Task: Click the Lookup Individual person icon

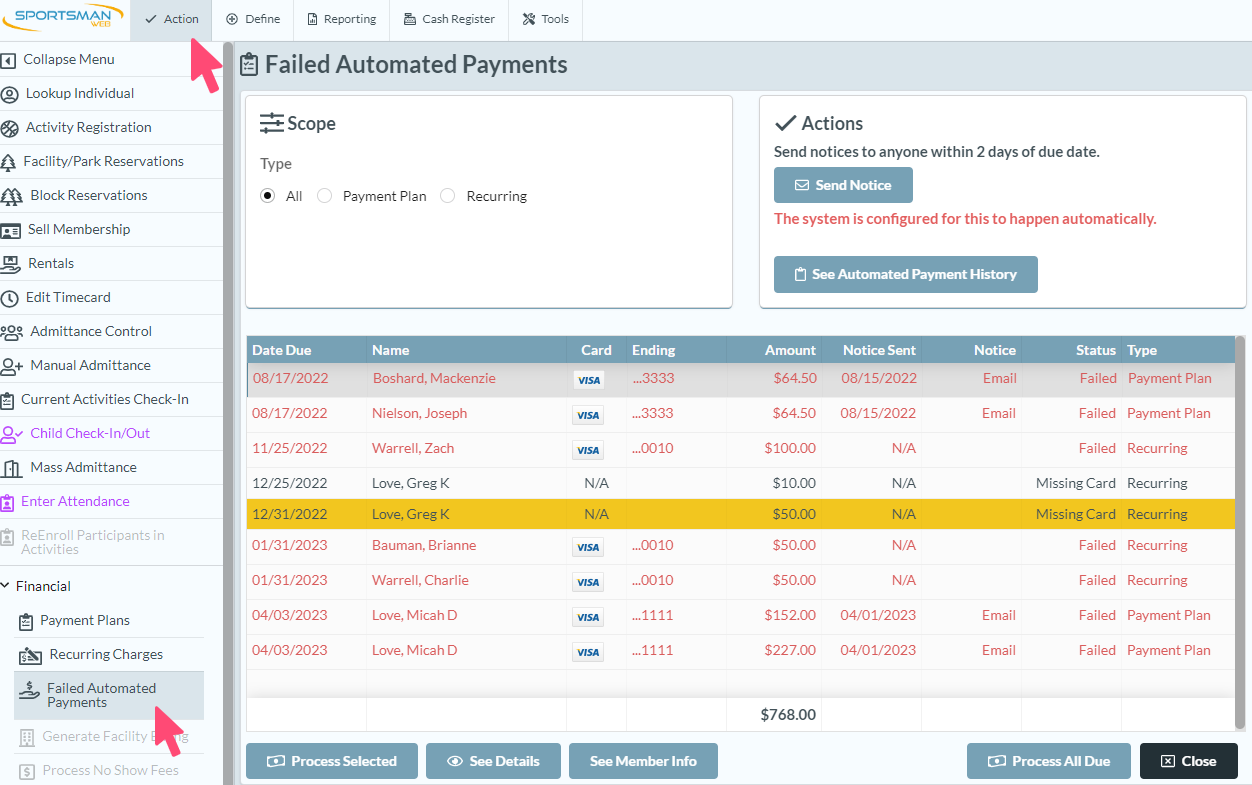Action: point(10,94)
